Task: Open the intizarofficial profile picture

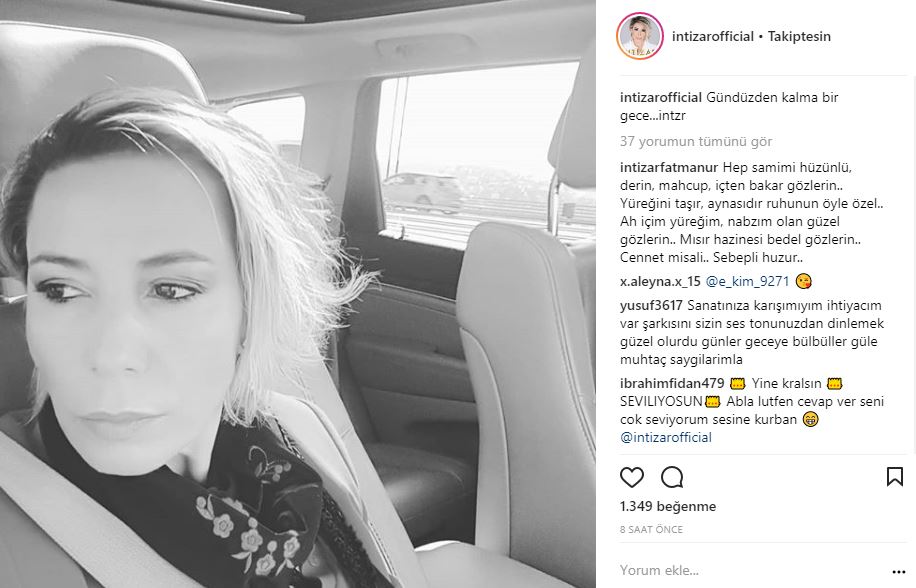Action: [640, 36]
